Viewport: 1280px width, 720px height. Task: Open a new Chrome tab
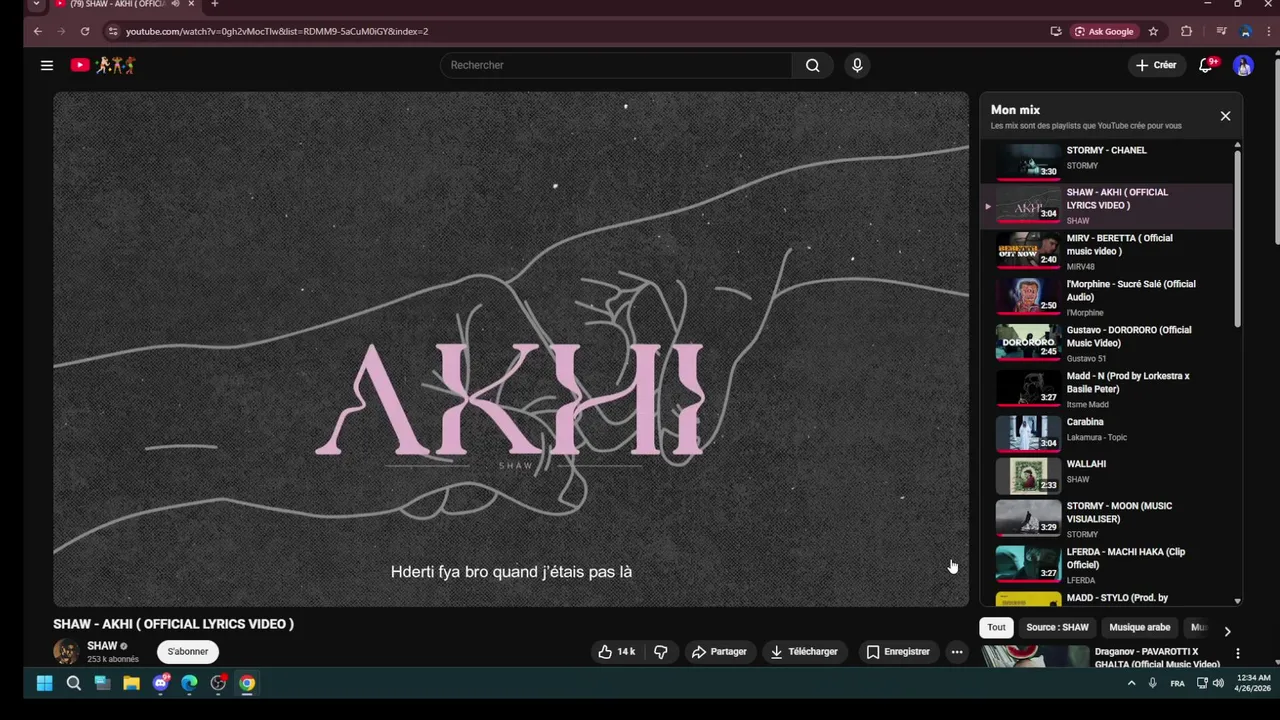214,4
